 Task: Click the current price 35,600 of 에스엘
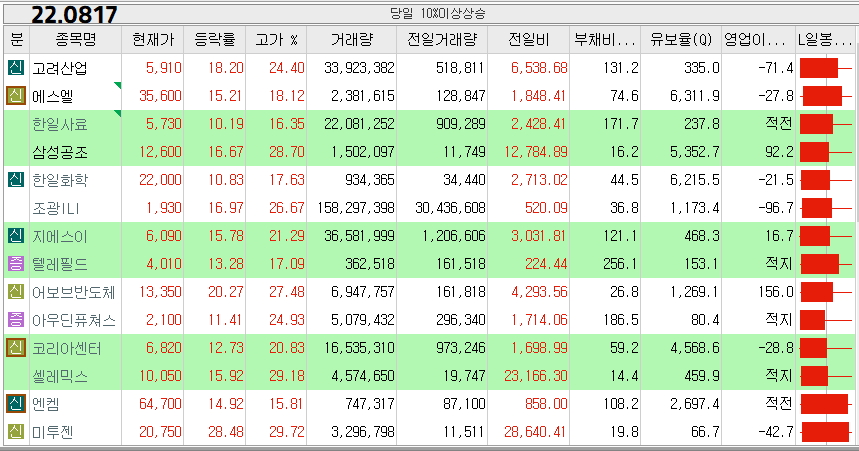(x=160, y=96)
